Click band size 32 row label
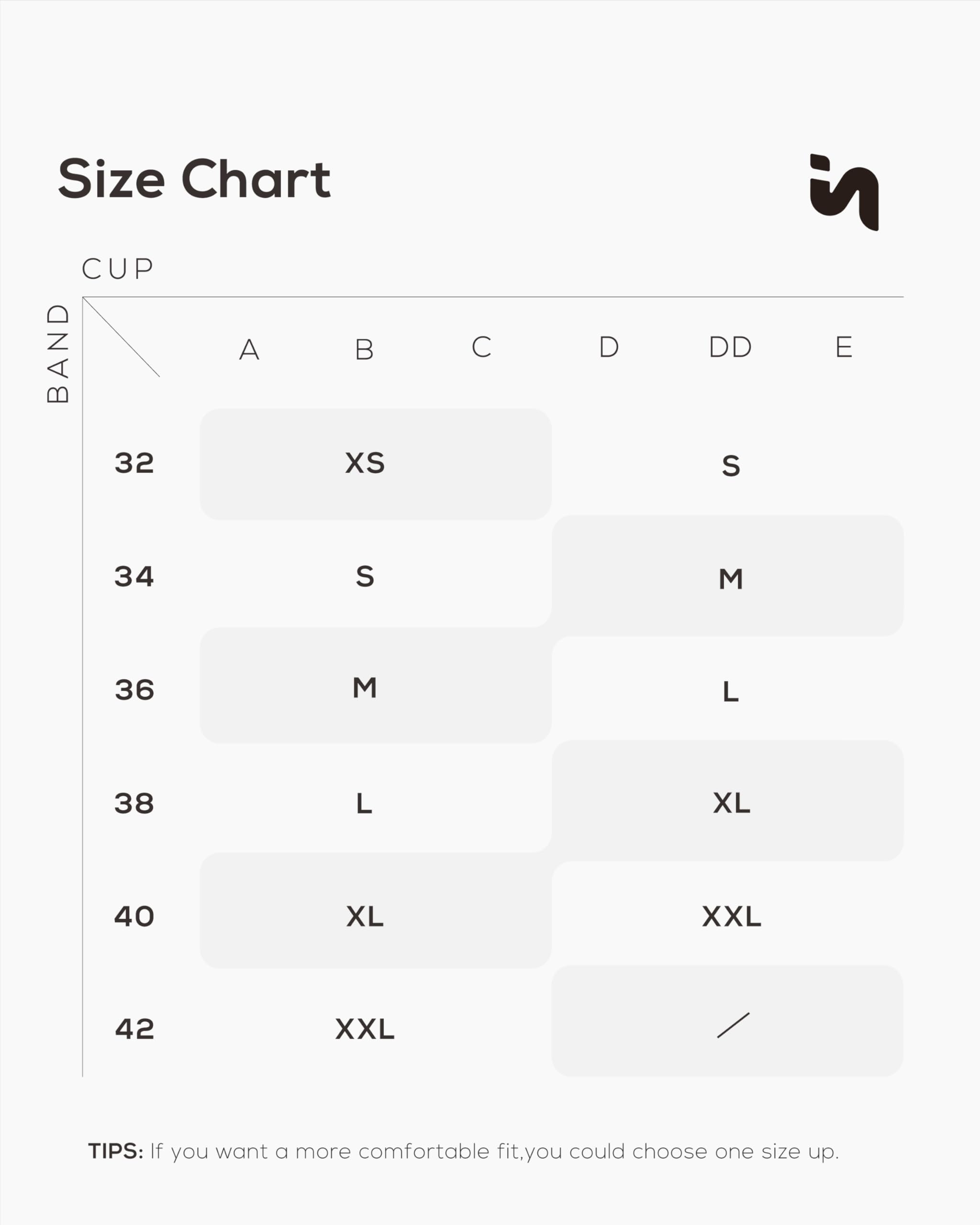The height and width of the screenshot is (1225, 980). click(134, 463)
